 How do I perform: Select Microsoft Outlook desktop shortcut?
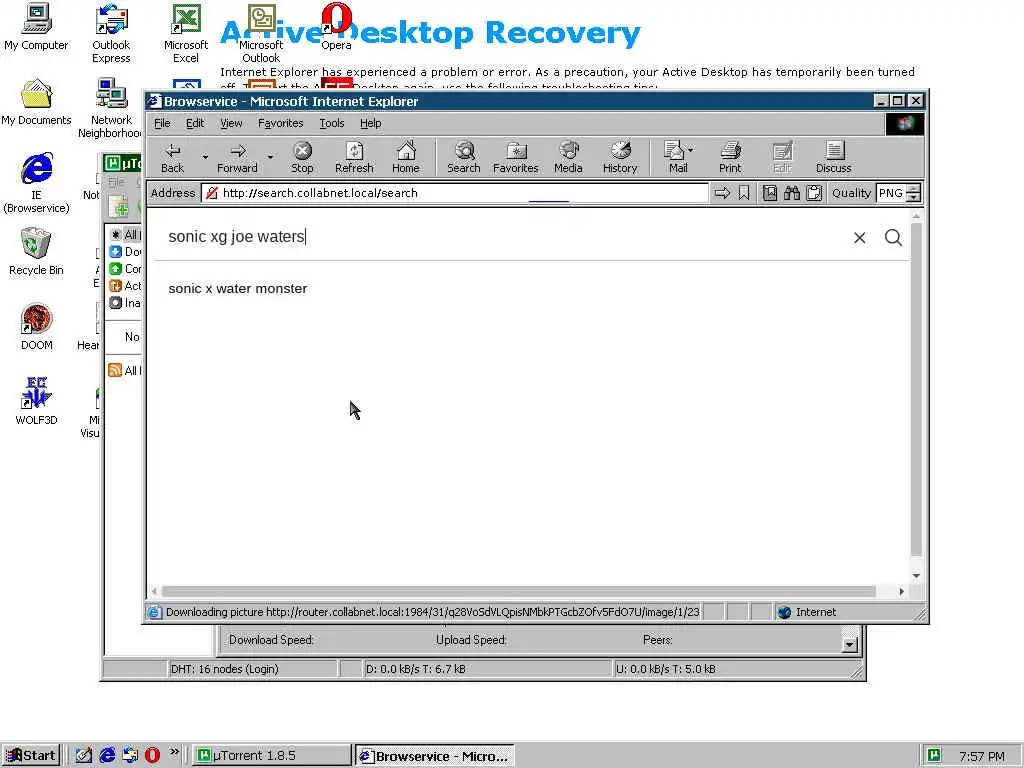click(x=261, y=33)
